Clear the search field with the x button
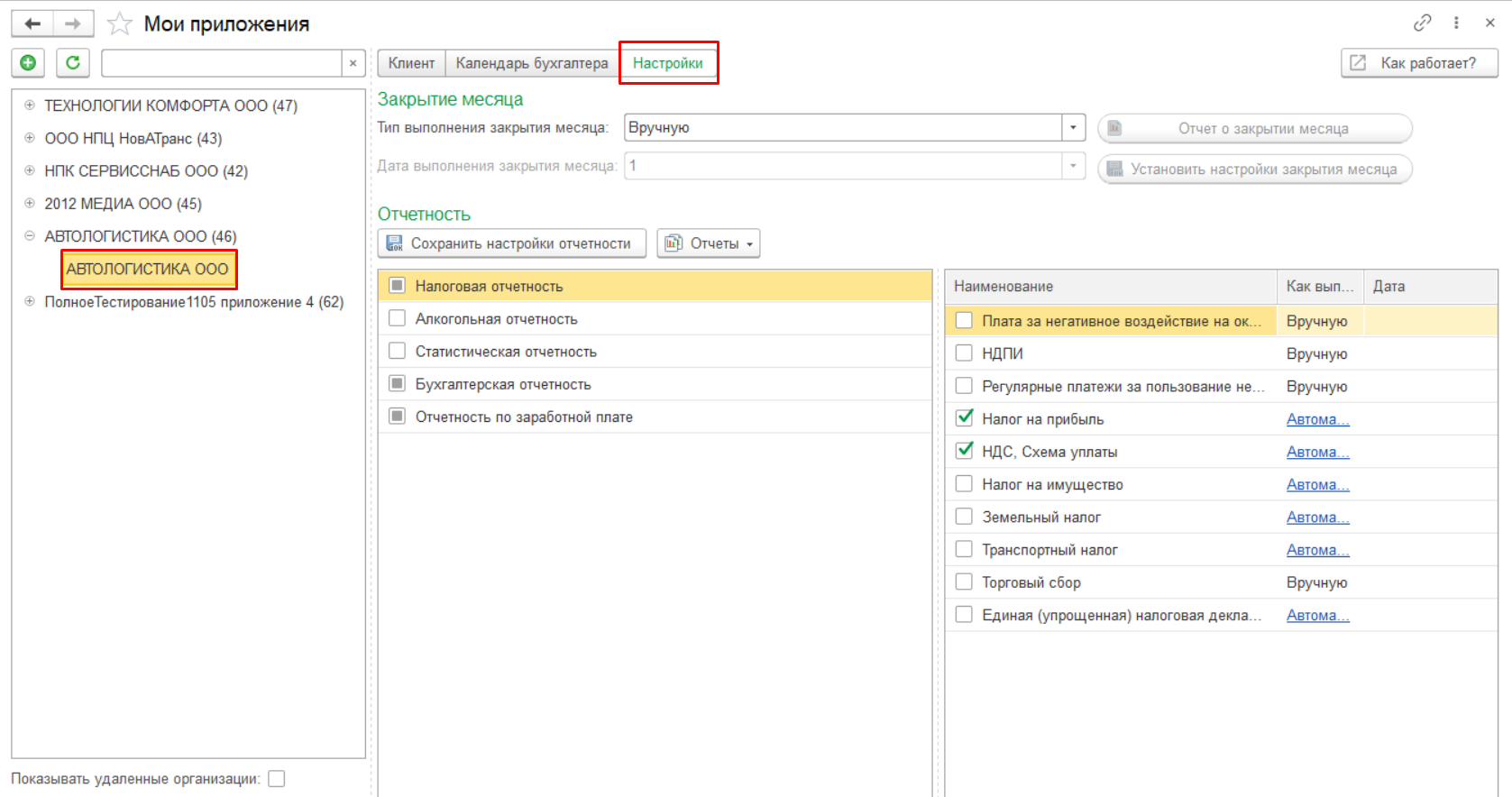This screenshot has width=1512, height=797. pyautogui.click(x=353, y=63)
